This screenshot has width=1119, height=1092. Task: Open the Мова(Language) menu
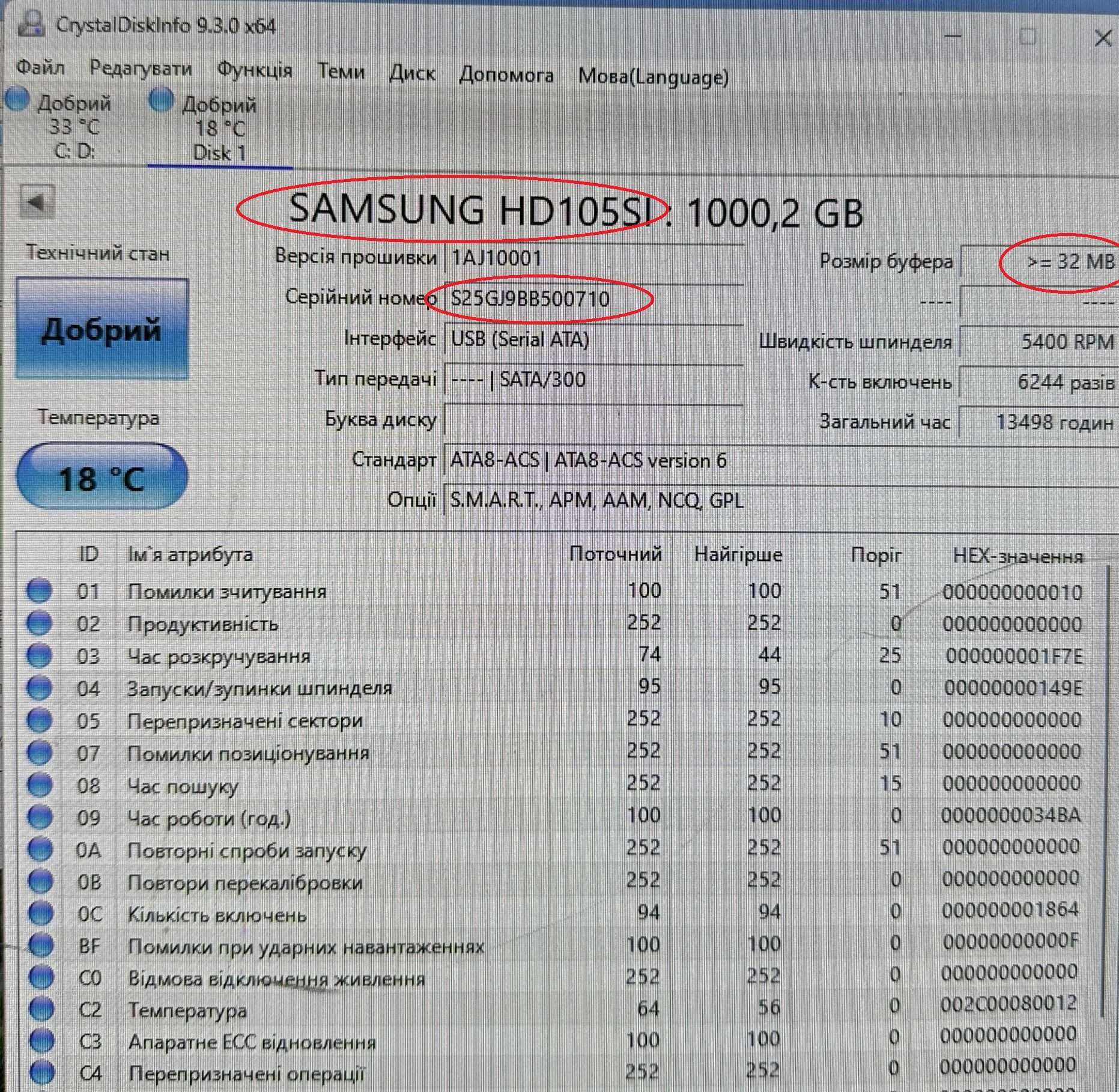point(654,77)
